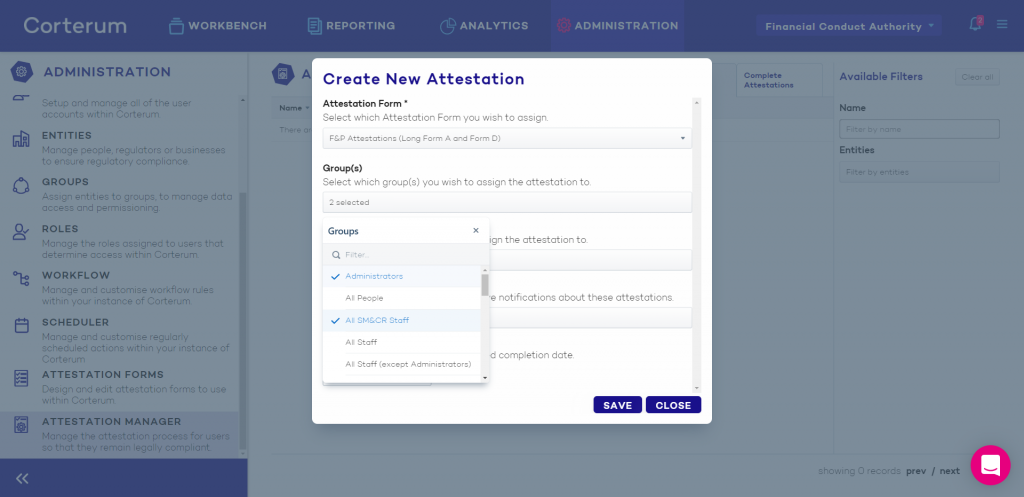Open the Attestation Forms checklist icon
1024x497 pixels.
21,378
